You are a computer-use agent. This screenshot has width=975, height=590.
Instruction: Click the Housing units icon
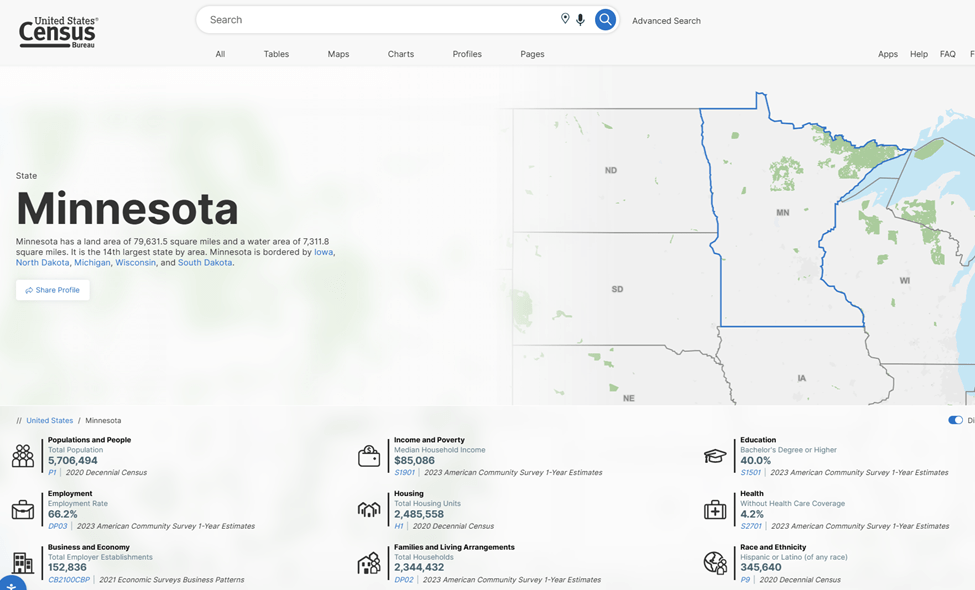tap(369, 510)
